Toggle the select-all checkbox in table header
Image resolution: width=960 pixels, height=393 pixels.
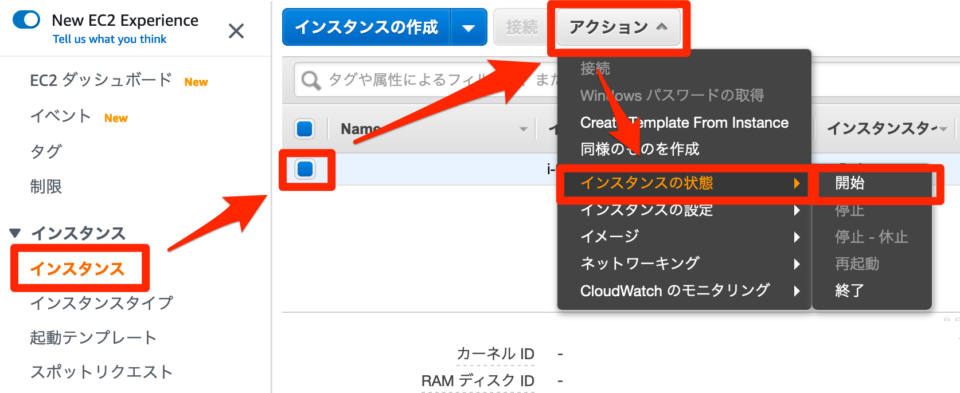304,129
